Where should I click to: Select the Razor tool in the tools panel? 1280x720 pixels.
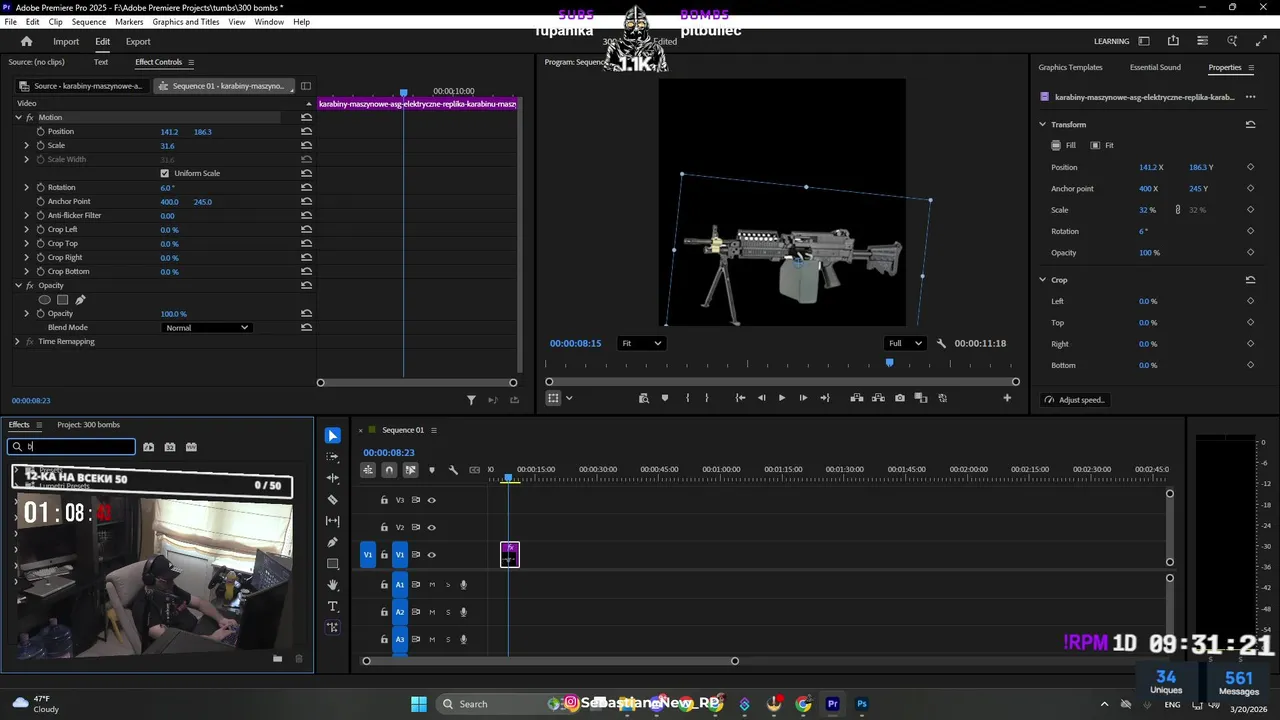333,499
